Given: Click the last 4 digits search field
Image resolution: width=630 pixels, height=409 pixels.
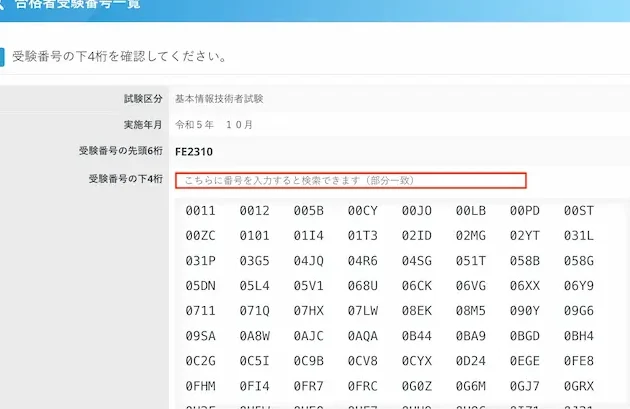Looking at the screenshot, I should [x=351, y=180].
